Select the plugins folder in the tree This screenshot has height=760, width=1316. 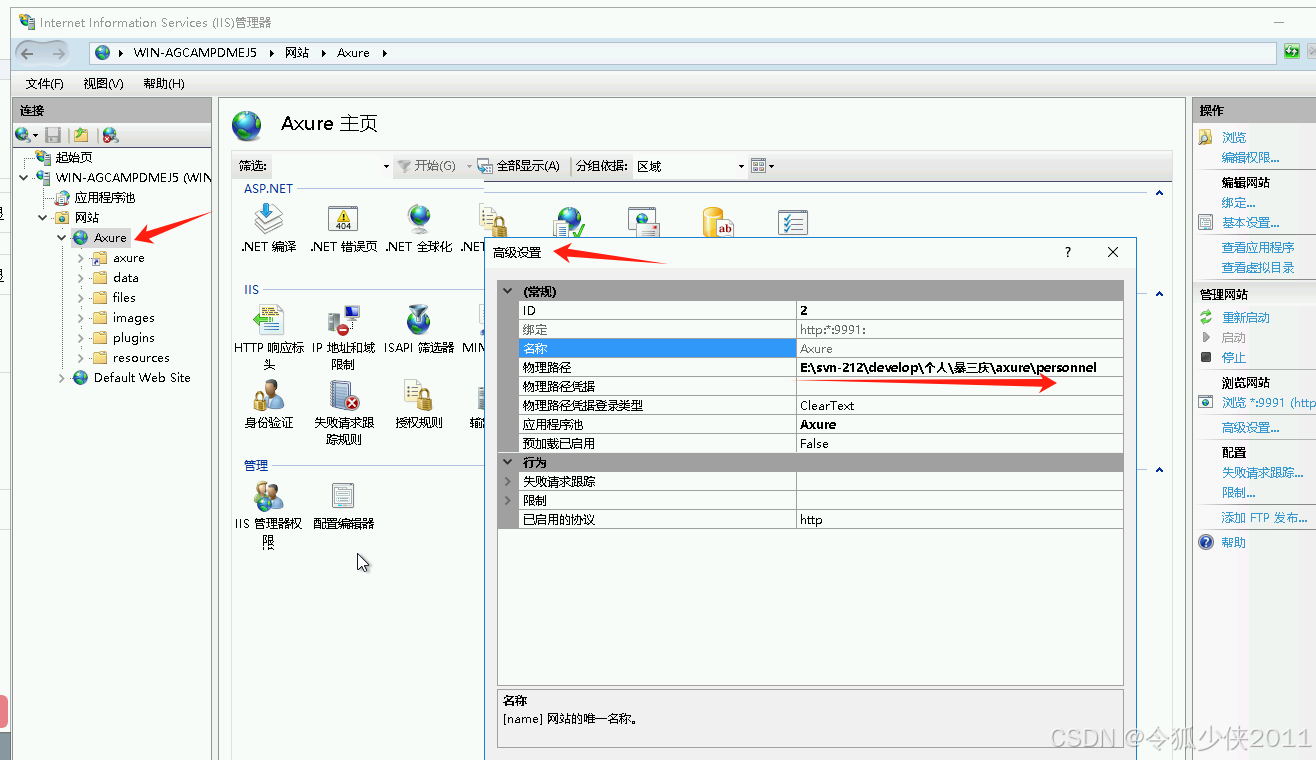coord(133,337)
